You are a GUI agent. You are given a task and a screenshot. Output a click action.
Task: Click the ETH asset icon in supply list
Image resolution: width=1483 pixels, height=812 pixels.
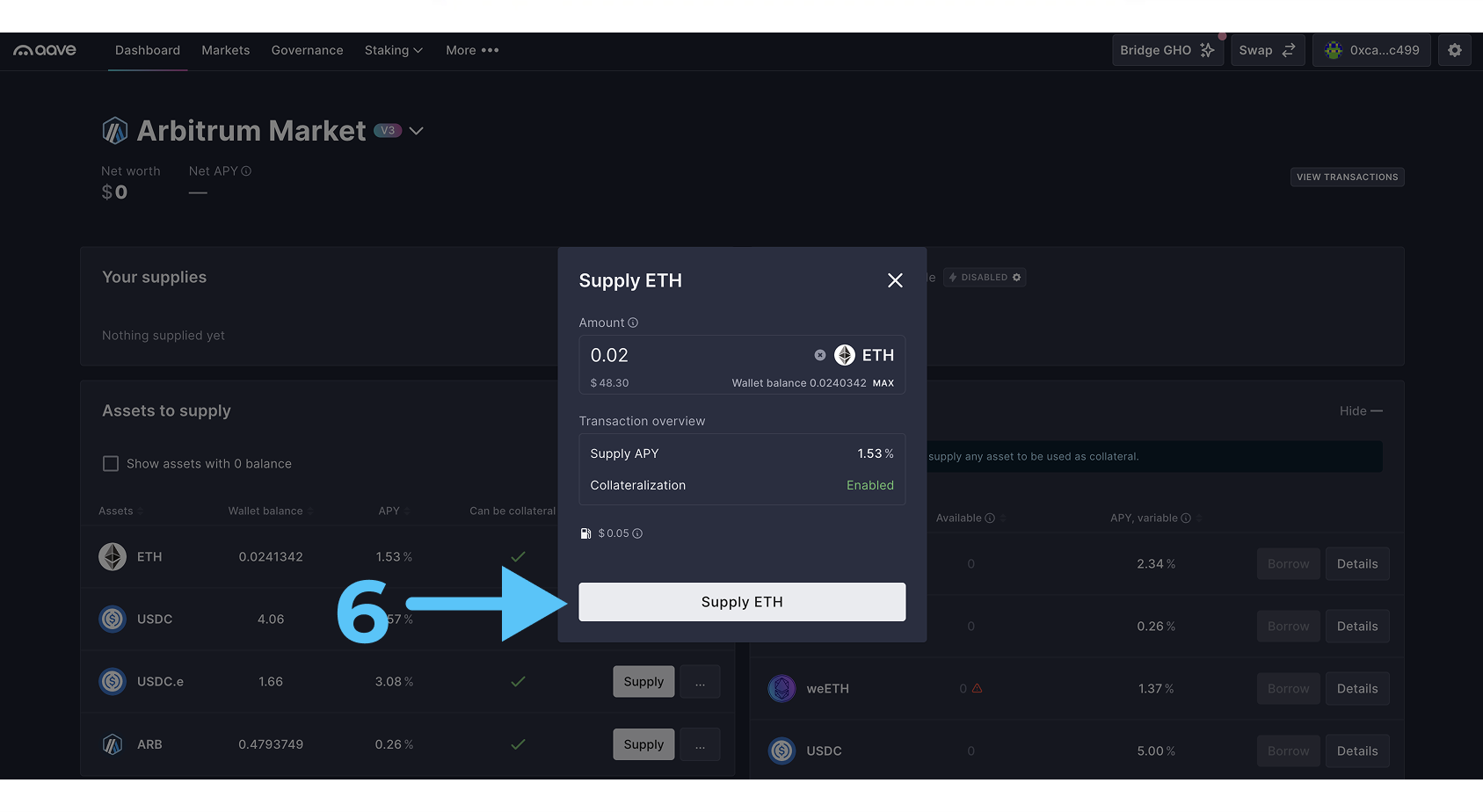[113, 557]
